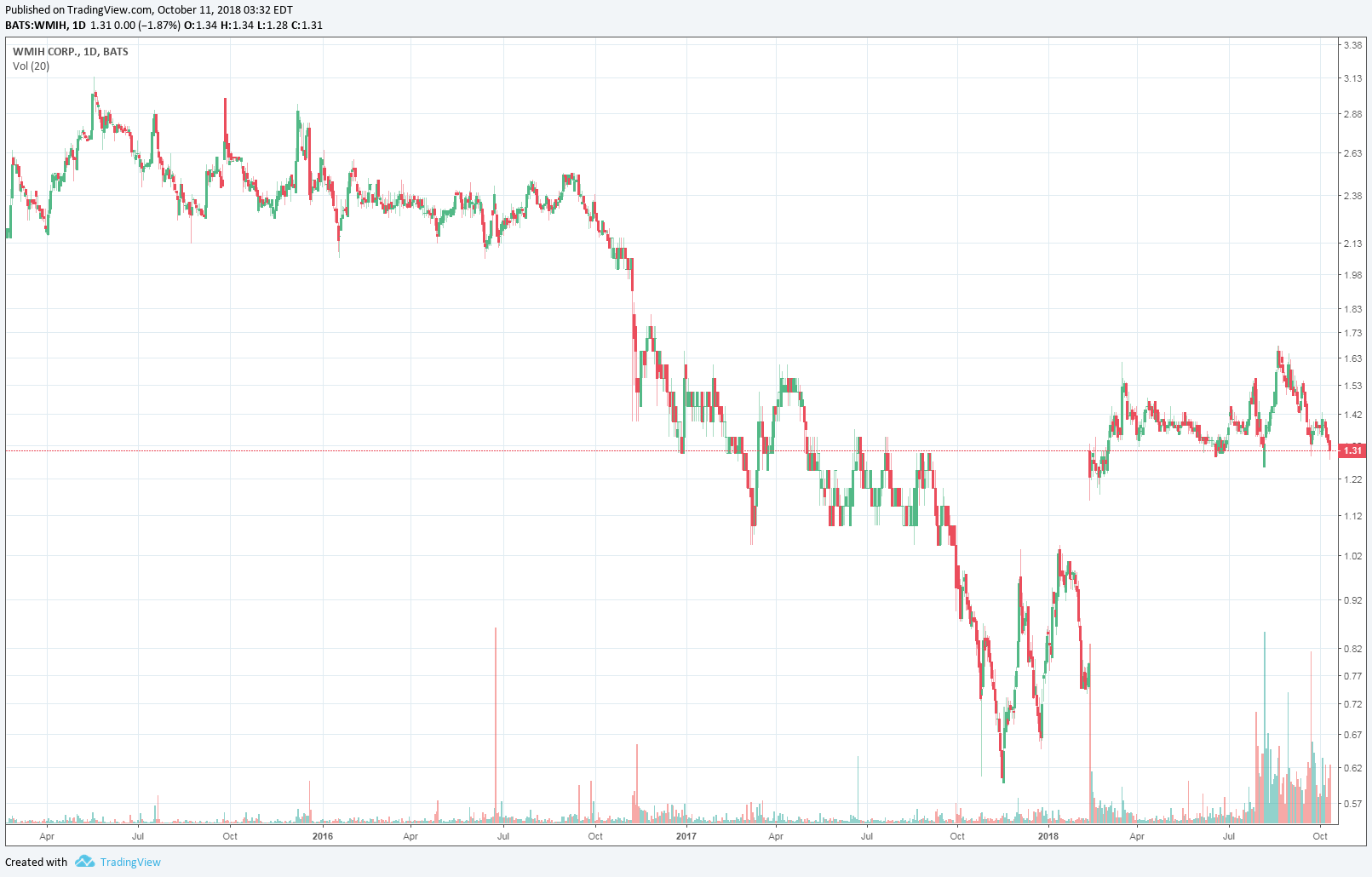Click the 0.77 price axis label

[x=1352, y=676]
